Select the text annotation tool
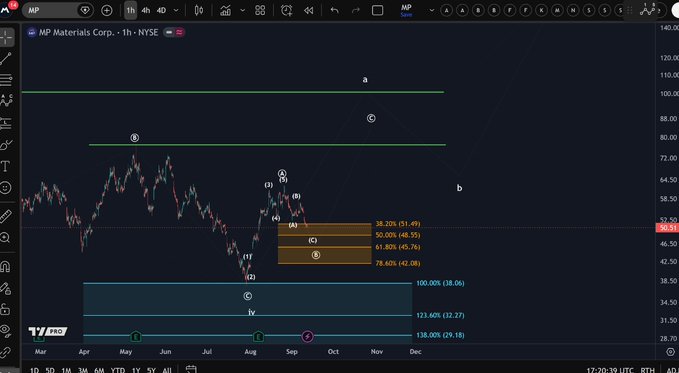This screenshot has height=373, width=679. [x=6, y=167]
